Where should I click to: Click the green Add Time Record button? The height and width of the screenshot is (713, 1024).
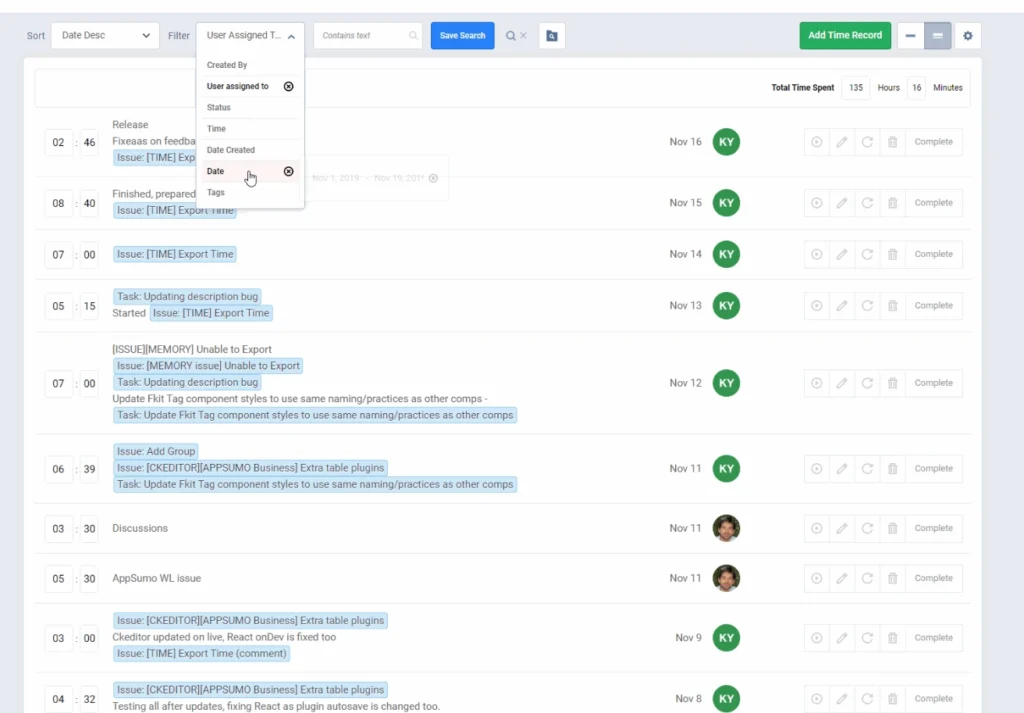pyautogui.click(x=845, y=36)
